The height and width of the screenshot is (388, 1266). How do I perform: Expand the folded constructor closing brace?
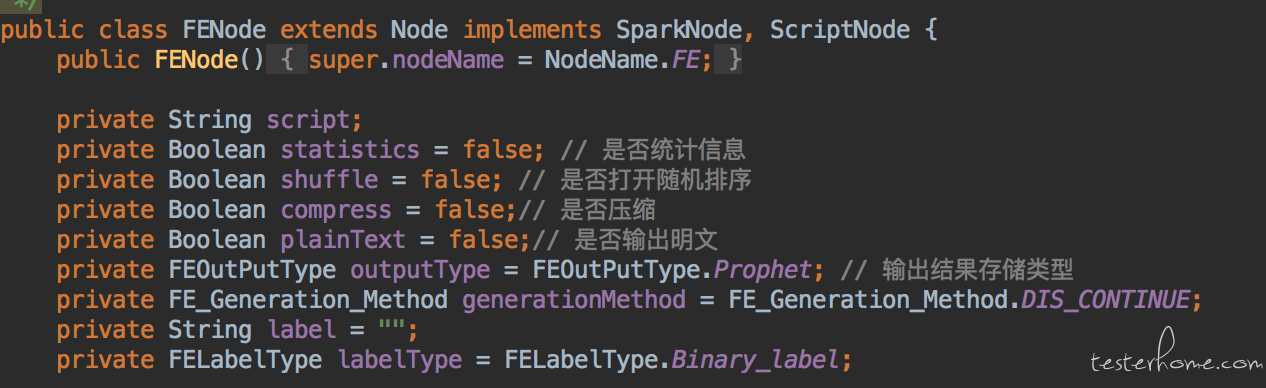731,60
